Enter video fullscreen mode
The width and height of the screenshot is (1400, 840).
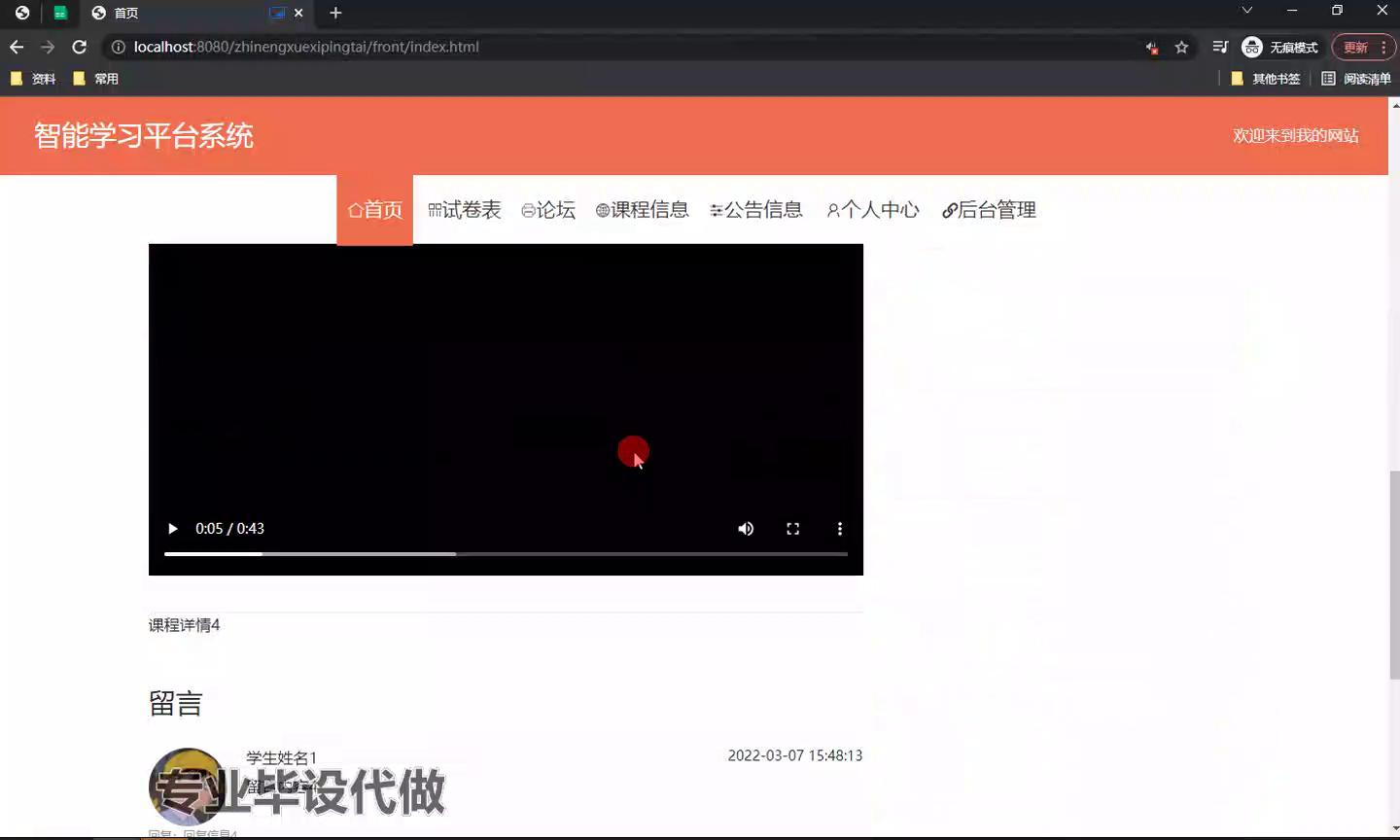(792, 529)
